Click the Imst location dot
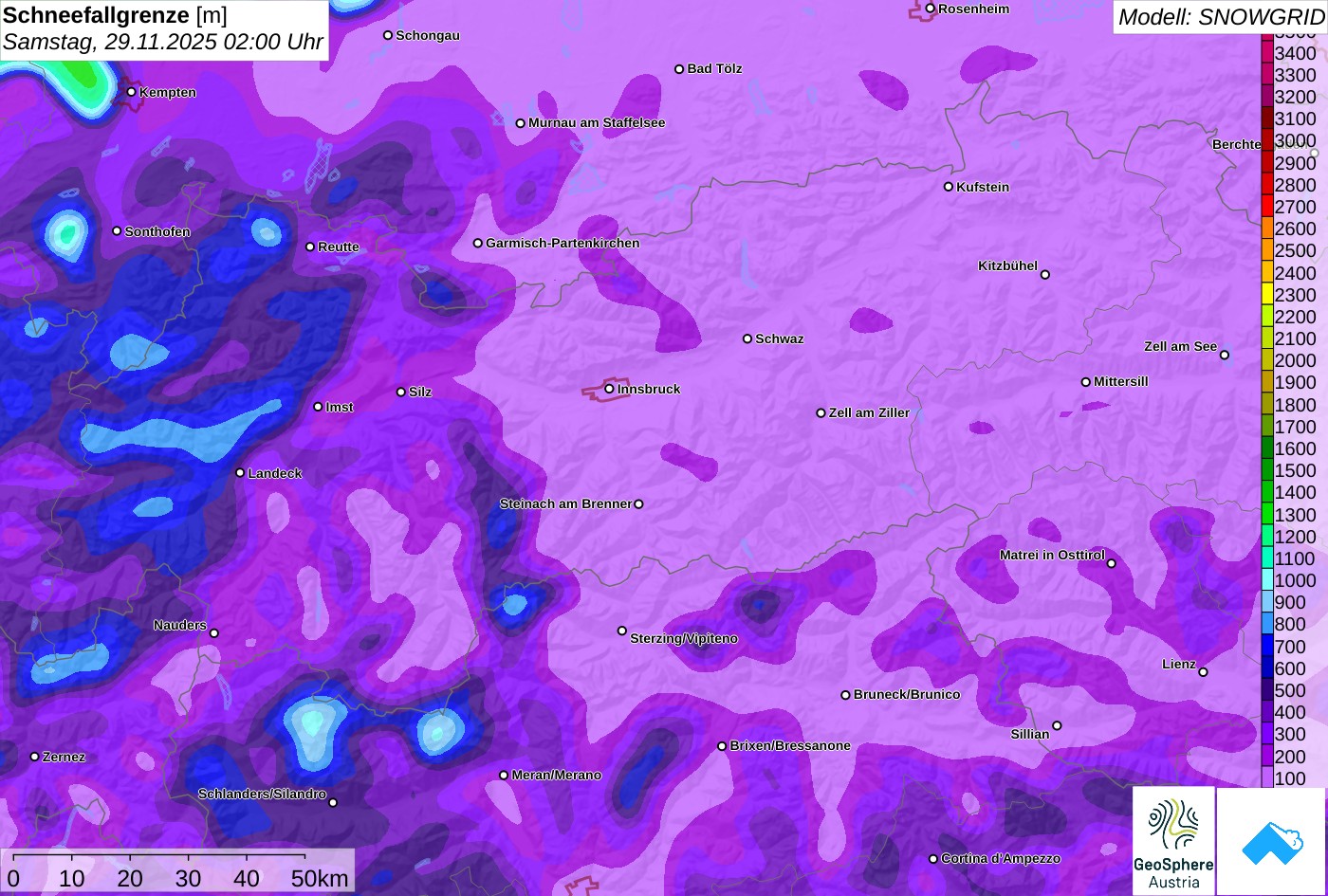 pos(318,407)
